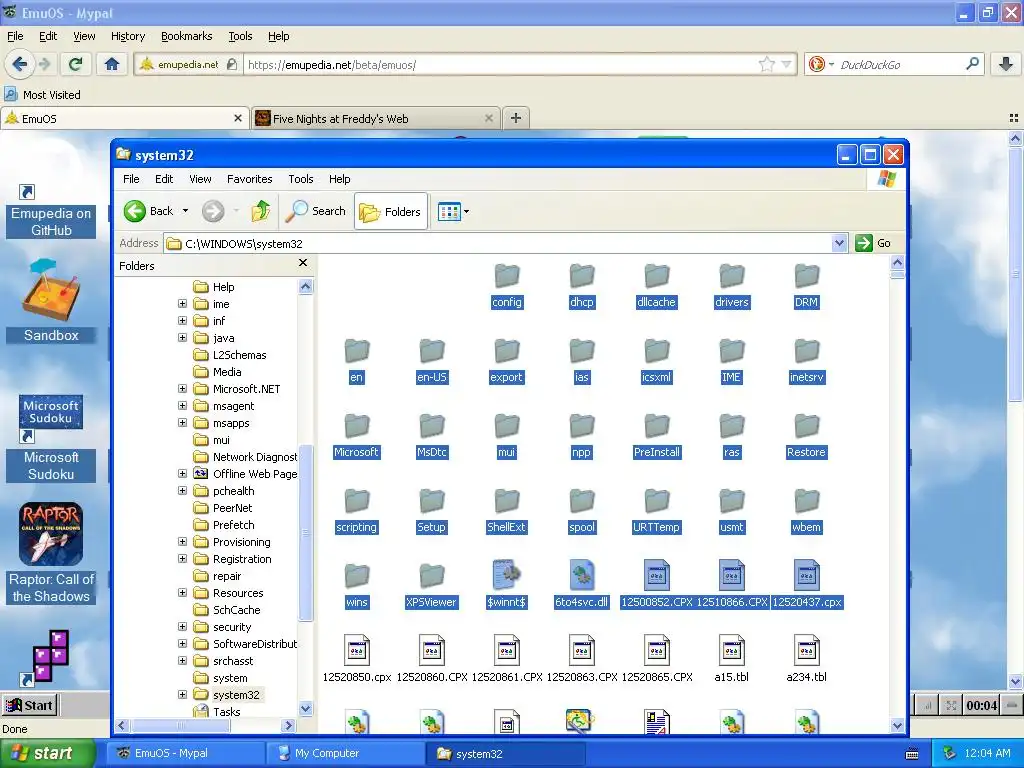Switch to My Computer taskbar item
1024x768 pixels.
click(x=345, y=753)
